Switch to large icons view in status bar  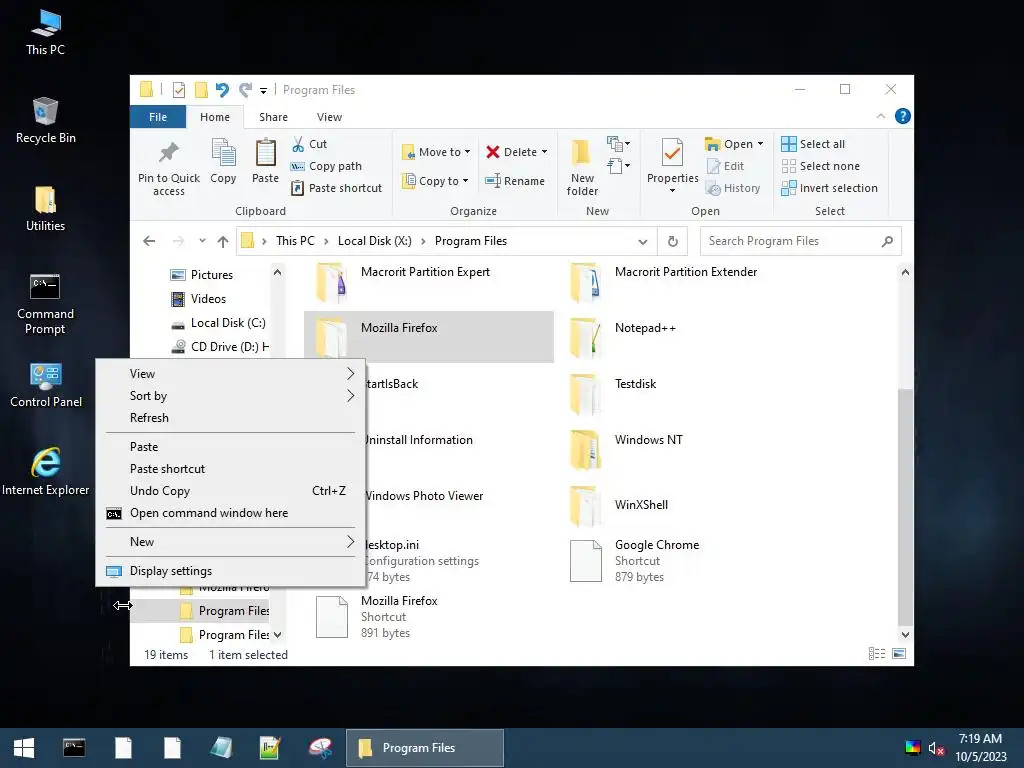coord(899,654)
